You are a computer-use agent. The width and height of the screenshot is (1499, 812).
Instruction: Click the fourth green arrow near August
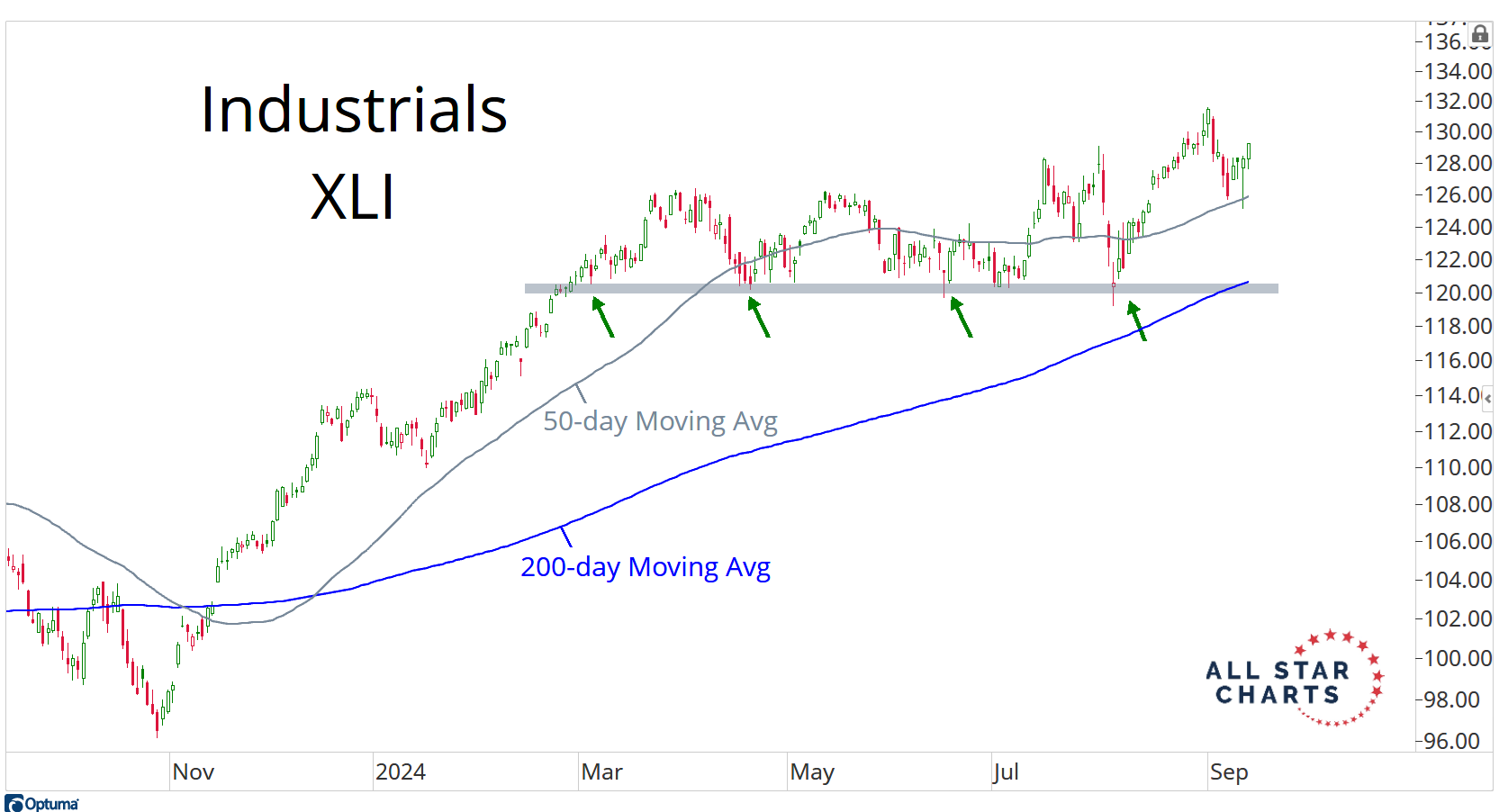click(1137, 320)
